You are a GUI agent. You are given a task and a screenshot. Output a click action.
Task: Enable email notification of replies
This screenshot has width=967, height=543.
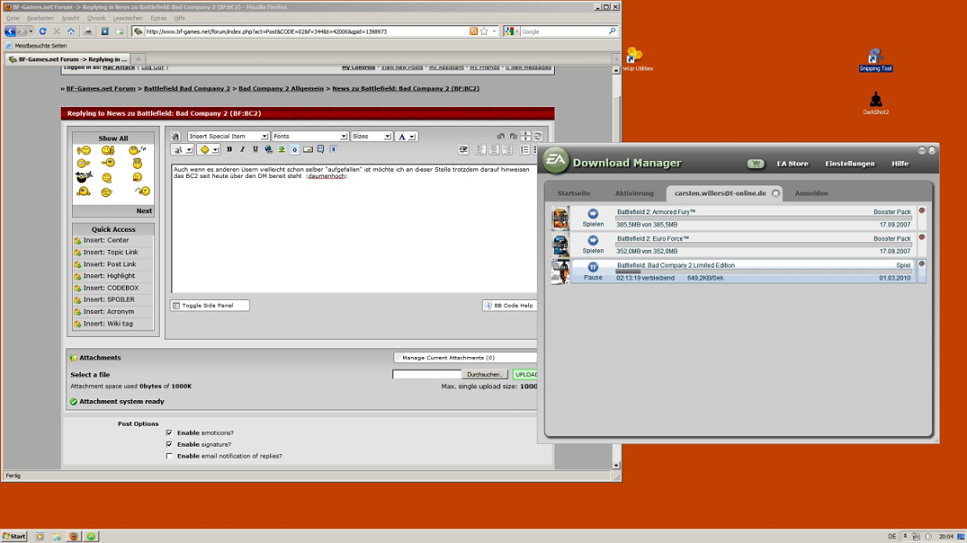pos(169,456)
